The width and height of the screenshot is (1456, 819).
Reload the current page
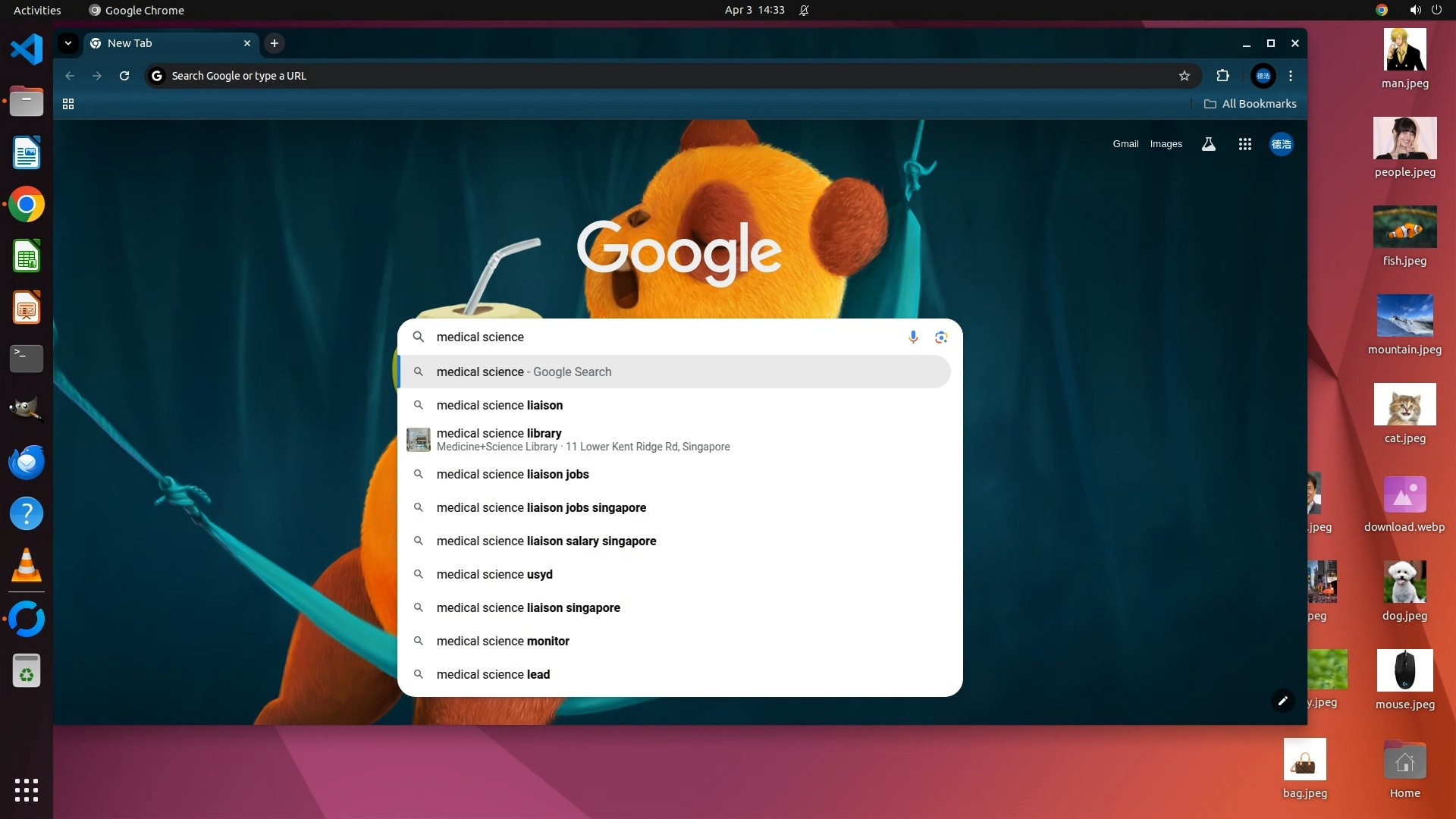pyautogui.click(x=124, y=76)
